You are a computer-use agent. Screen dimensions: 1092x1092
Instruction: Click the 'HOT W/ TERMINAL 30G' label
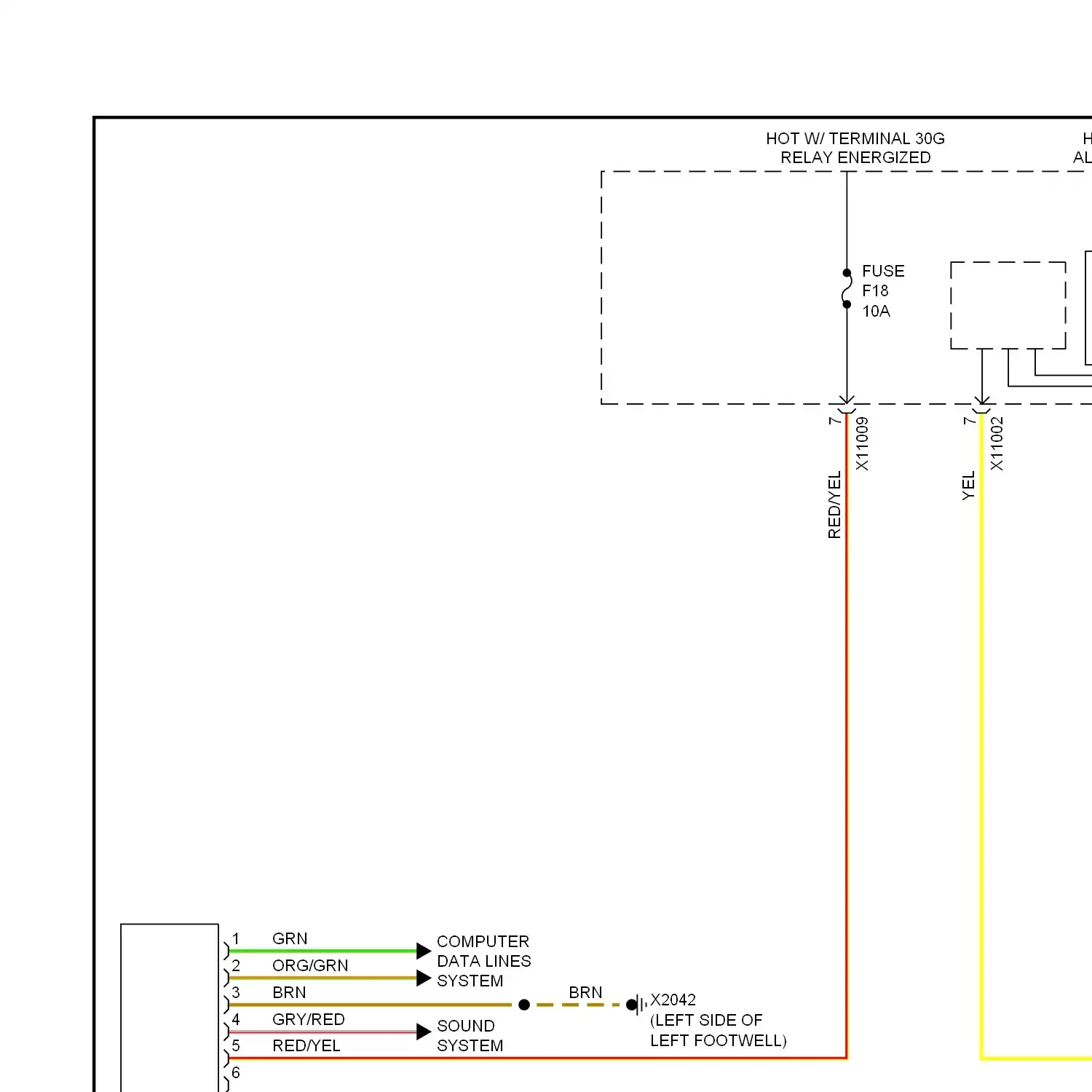855,138
